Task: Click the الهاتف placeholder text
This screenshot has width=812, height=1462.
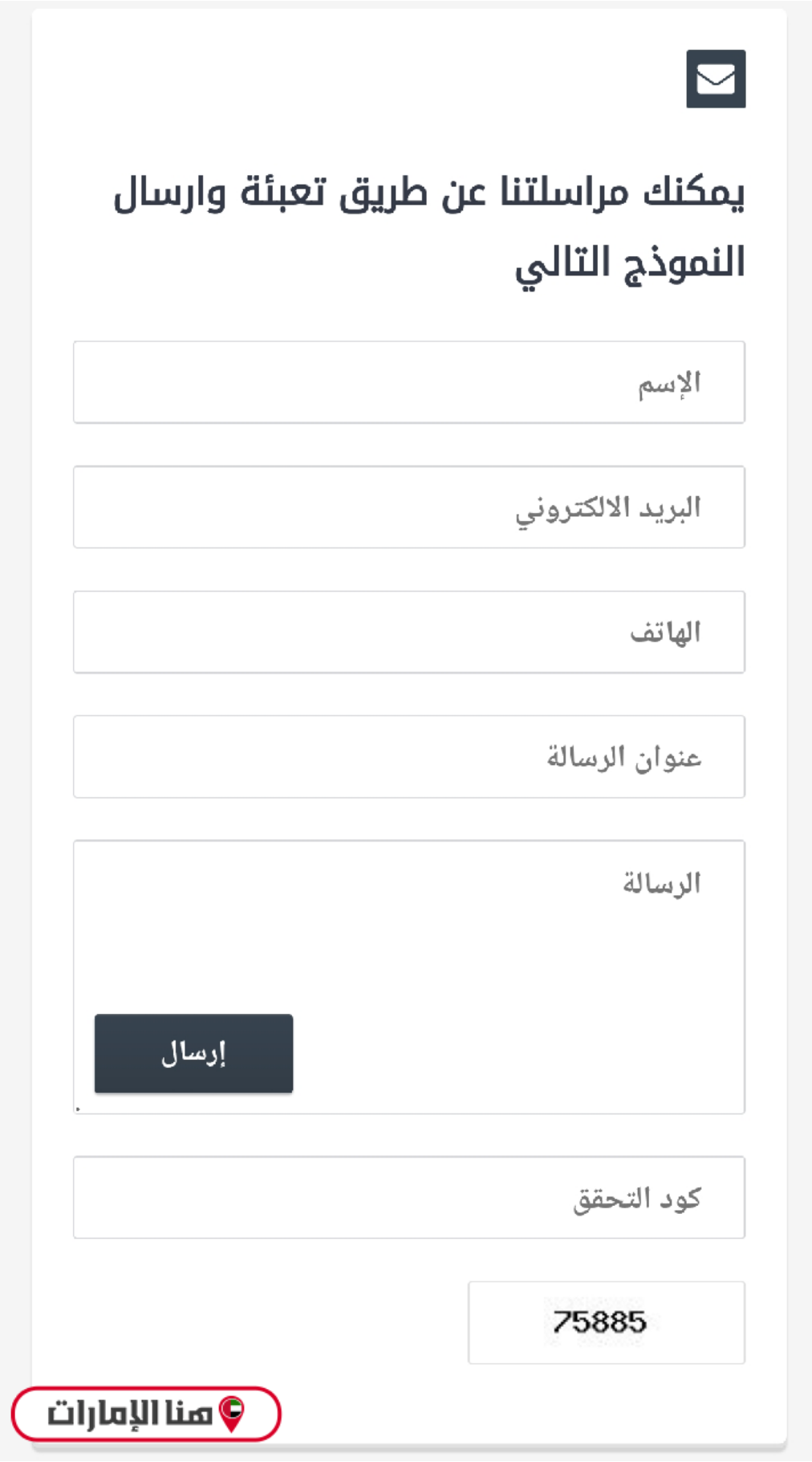Action: click(665, 633)
